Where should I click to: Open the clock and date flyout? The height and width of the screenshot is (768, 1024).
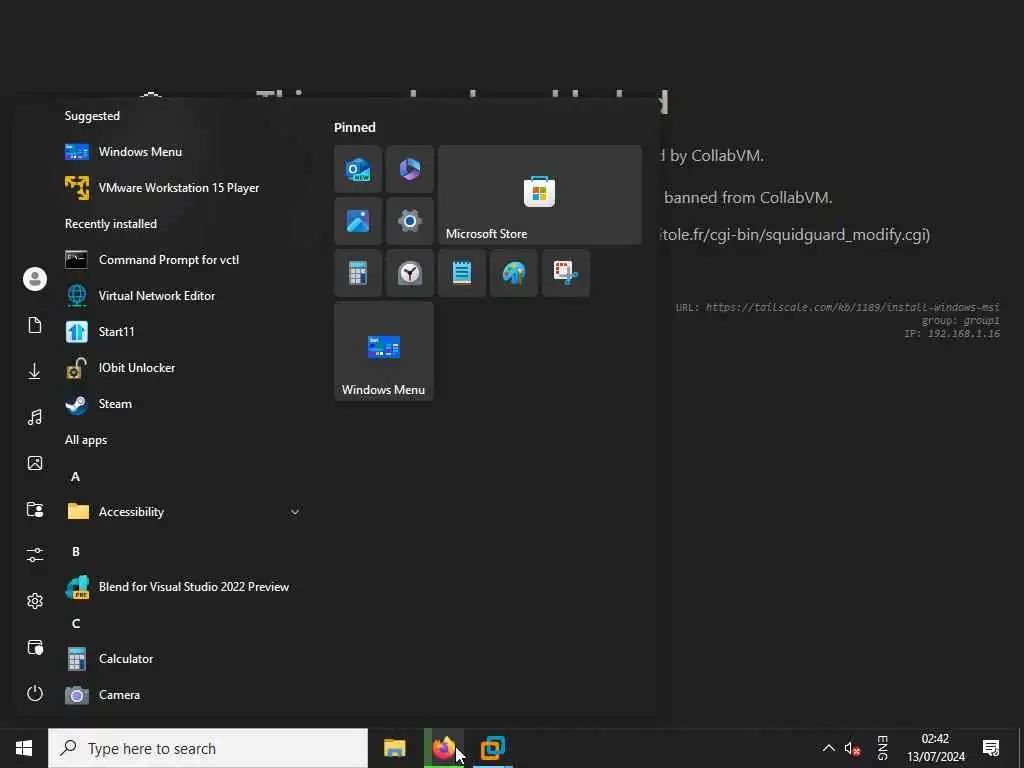pyautogui.click(x=935, y=748)
